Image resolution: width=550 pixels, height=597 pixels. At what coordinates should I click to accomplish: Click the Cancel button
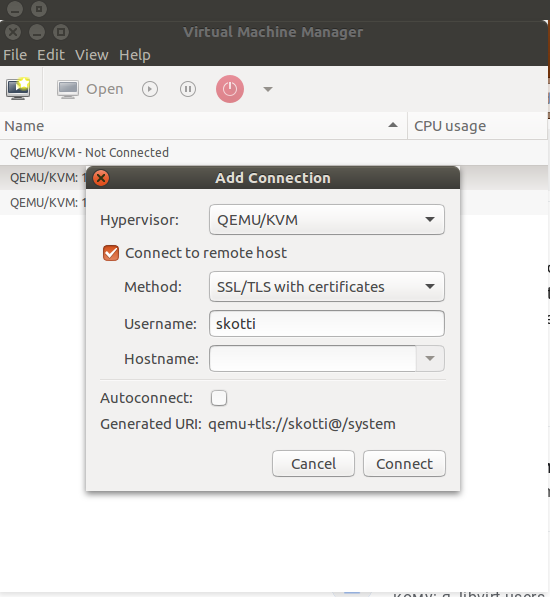coord(313,464)
